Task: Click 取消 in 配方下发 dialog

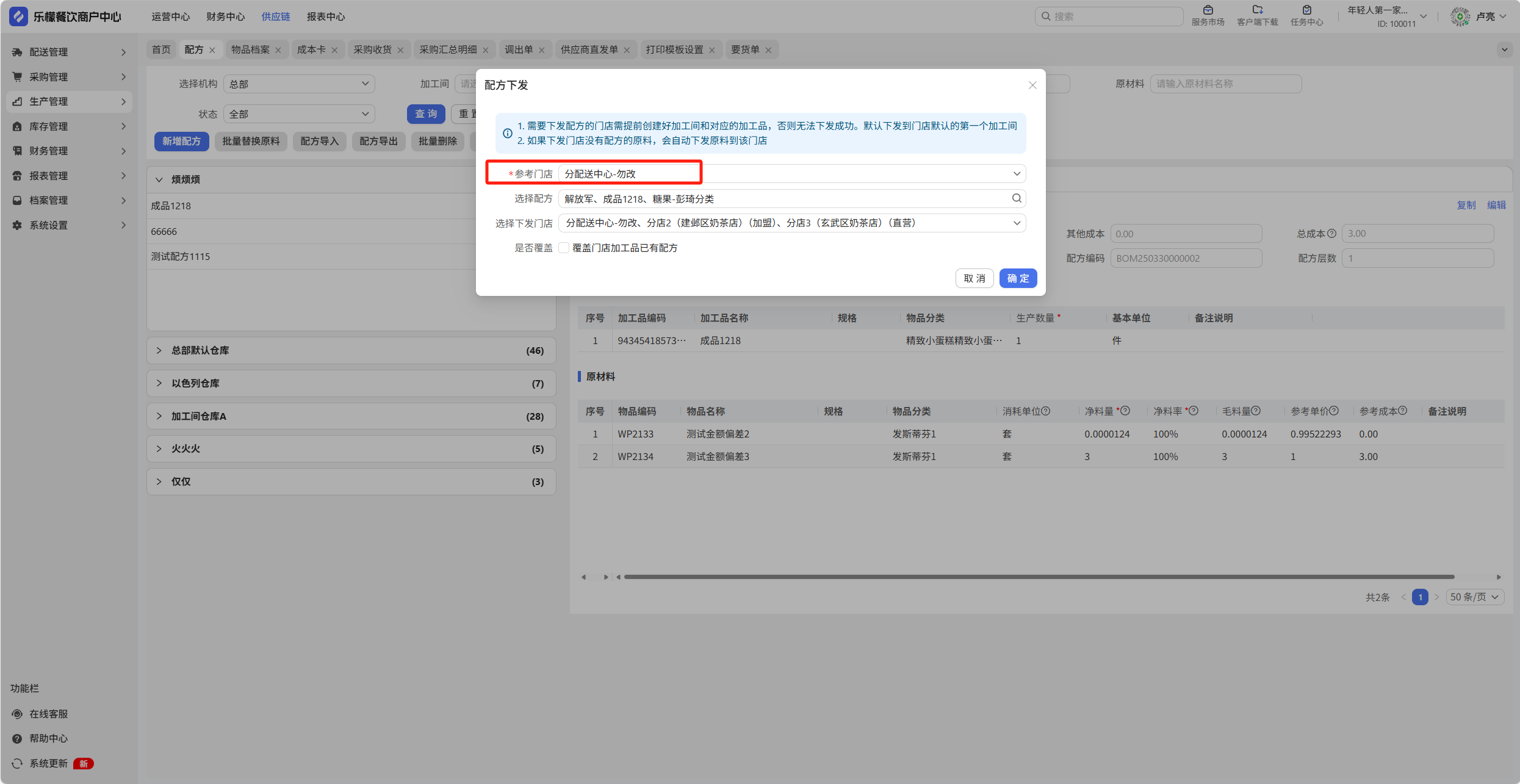Action: (x=974, y=278)
